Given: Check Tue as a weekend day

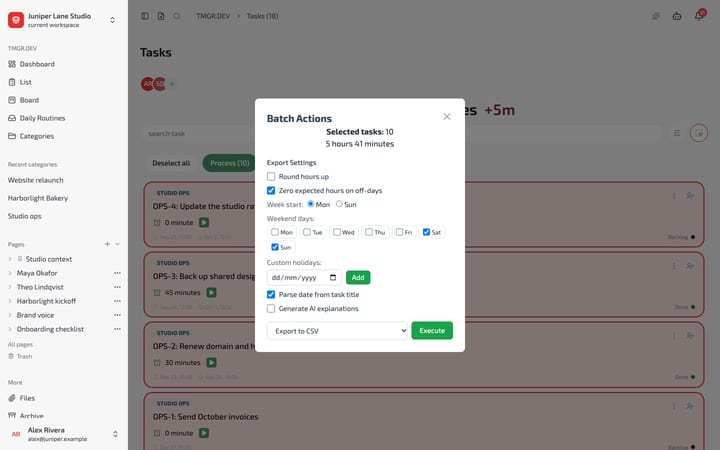Looking at the screenshot, I should point(307,232).
